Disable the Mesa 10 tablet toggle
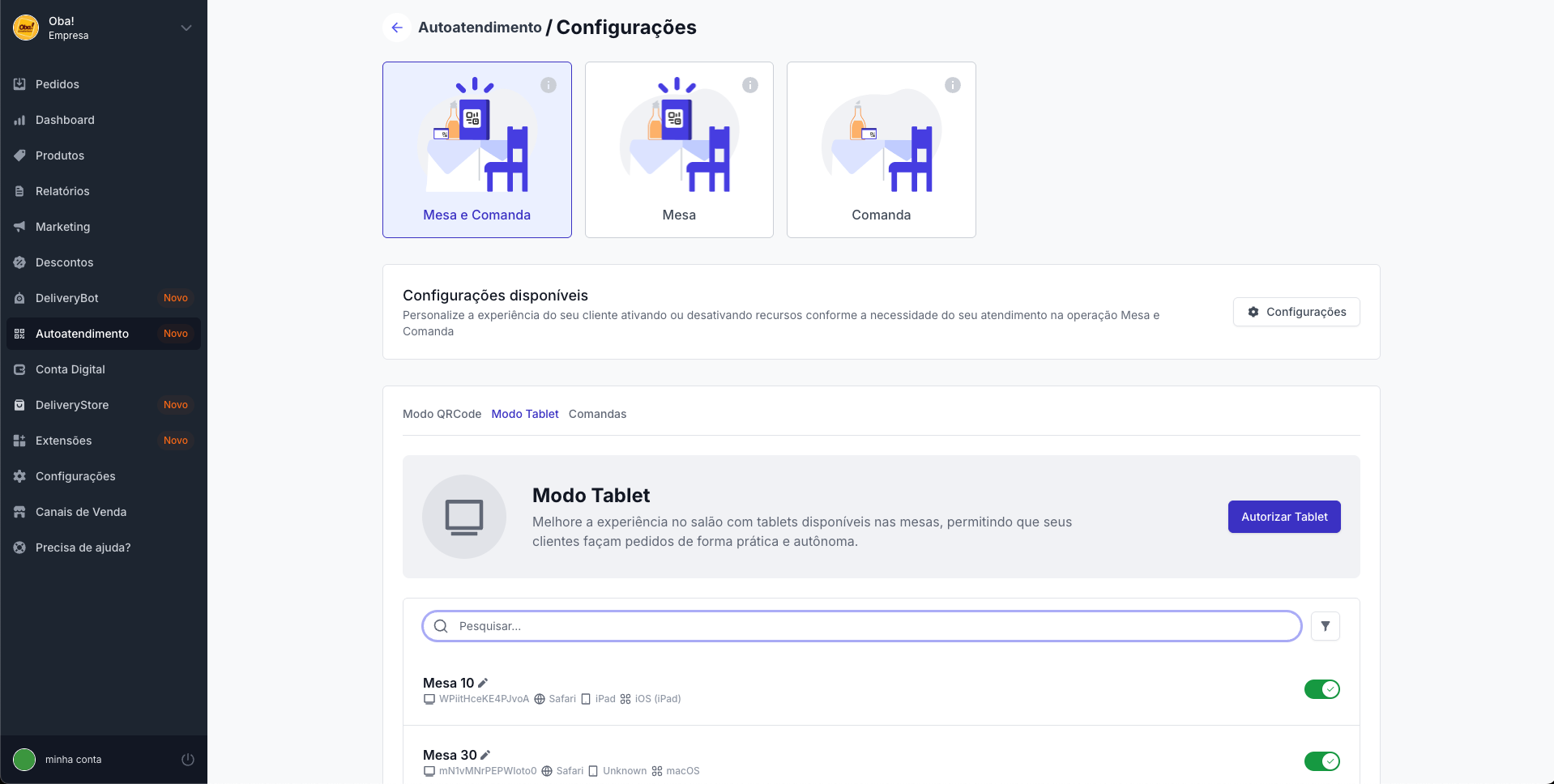 click(1321, 689)
